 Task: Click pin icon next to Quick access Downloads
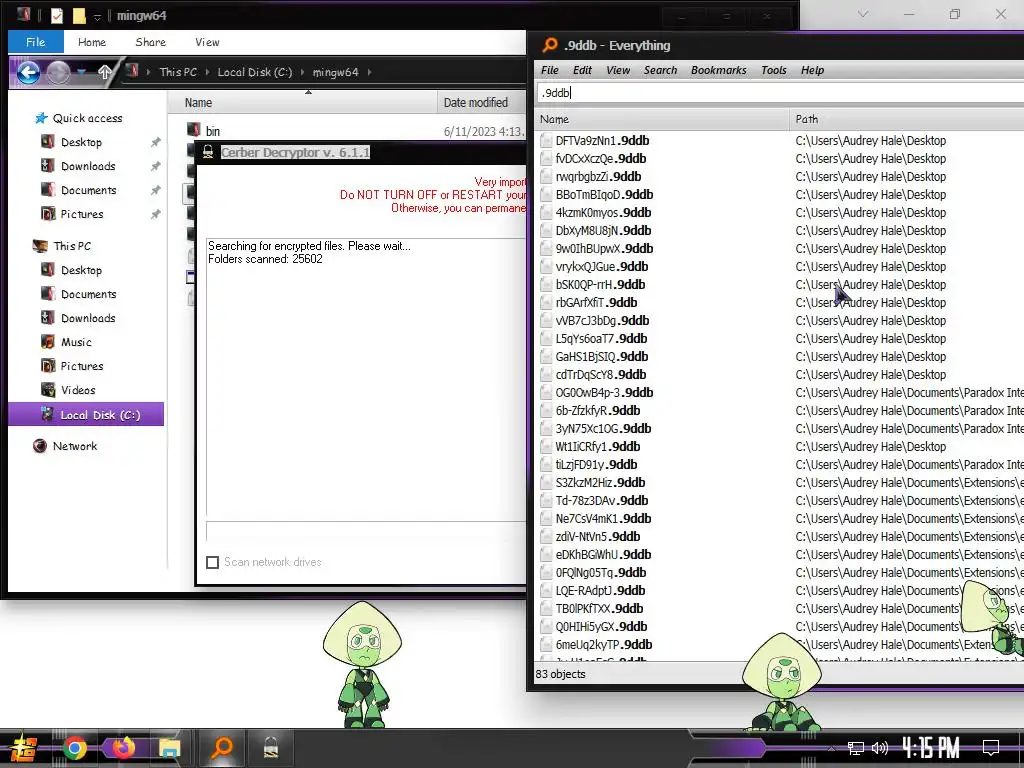click(155, 166)
